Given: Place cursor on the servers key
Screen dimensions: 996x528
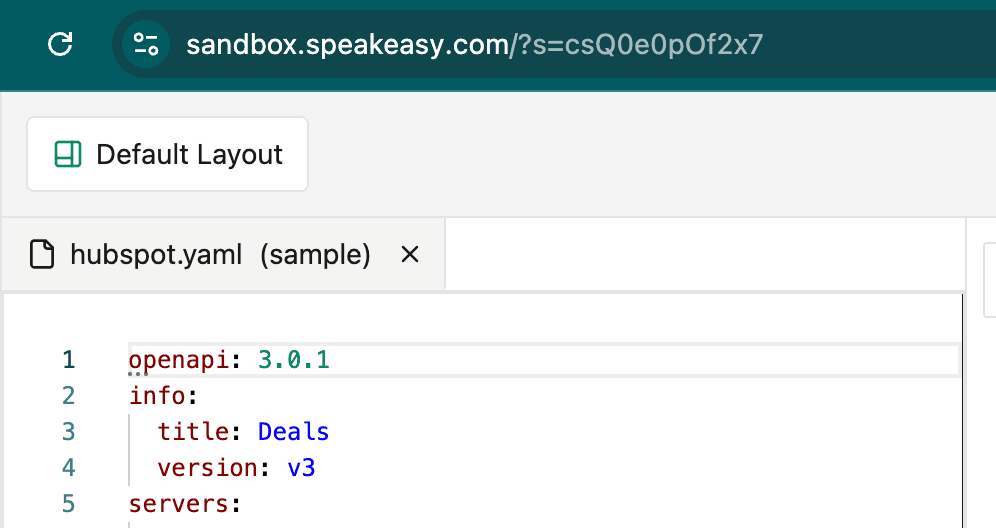Looking at the screenshot, I should tap(178, 504).
